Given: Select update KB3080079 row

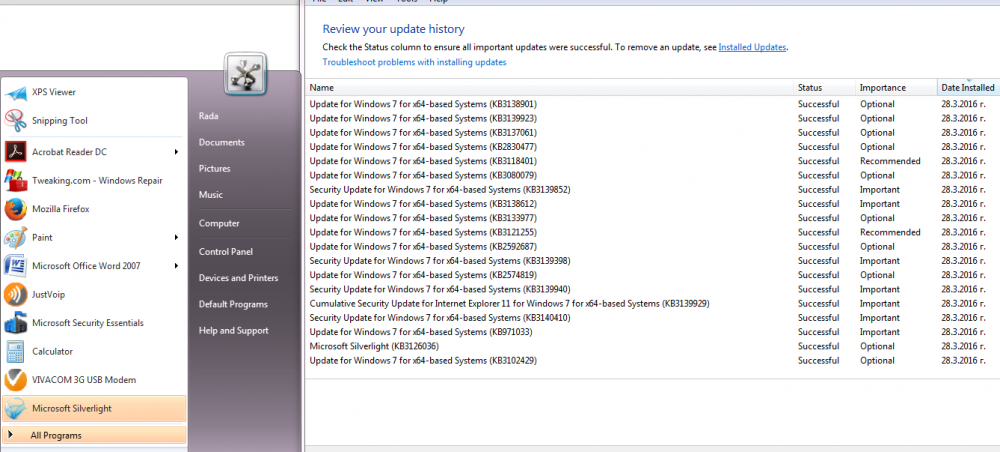Looking at the screenshot, I should coord(652,175).
